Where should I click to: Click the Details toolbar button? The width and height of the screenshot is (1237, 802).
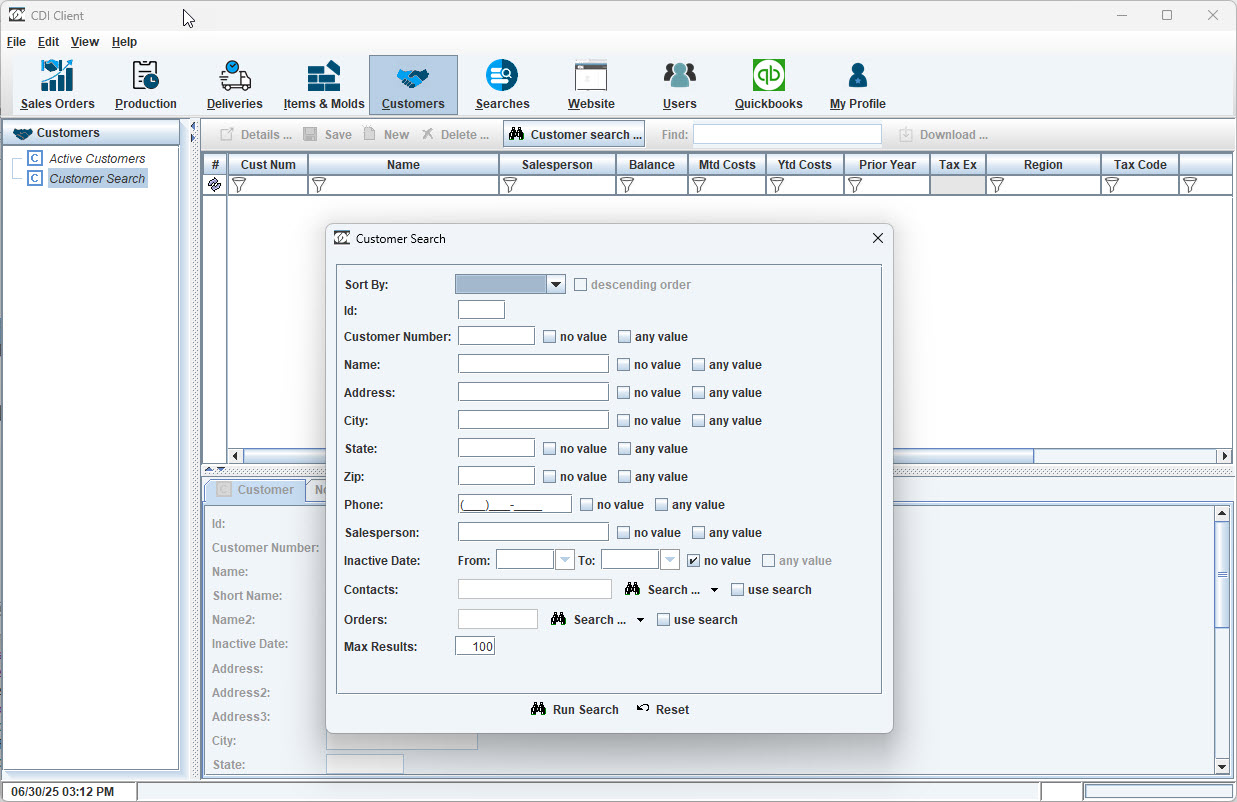click(x=256, y=135)
